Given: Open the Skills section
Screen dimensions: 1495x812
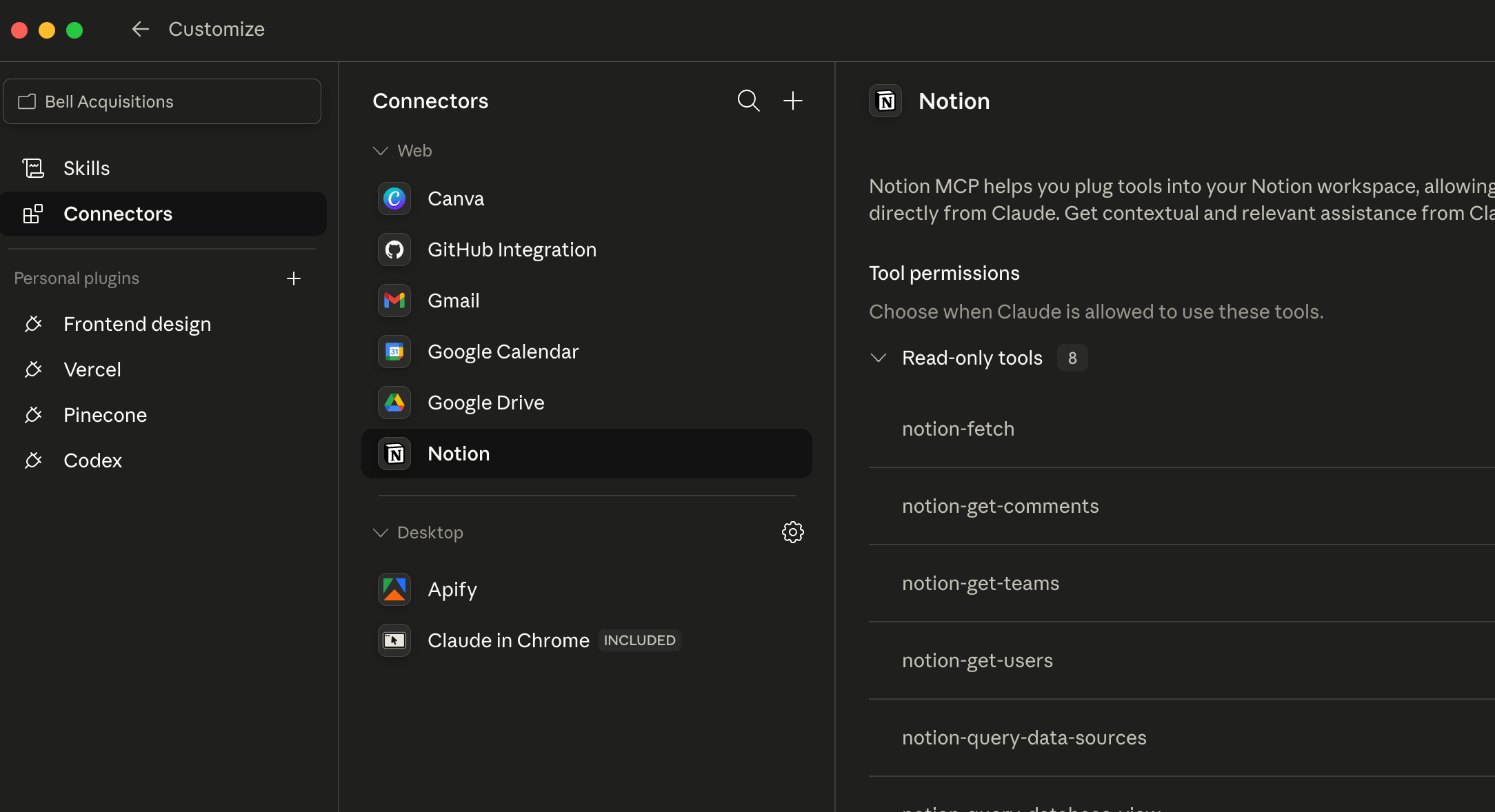Looking at the screenshot, I should [x=163, y=168].
